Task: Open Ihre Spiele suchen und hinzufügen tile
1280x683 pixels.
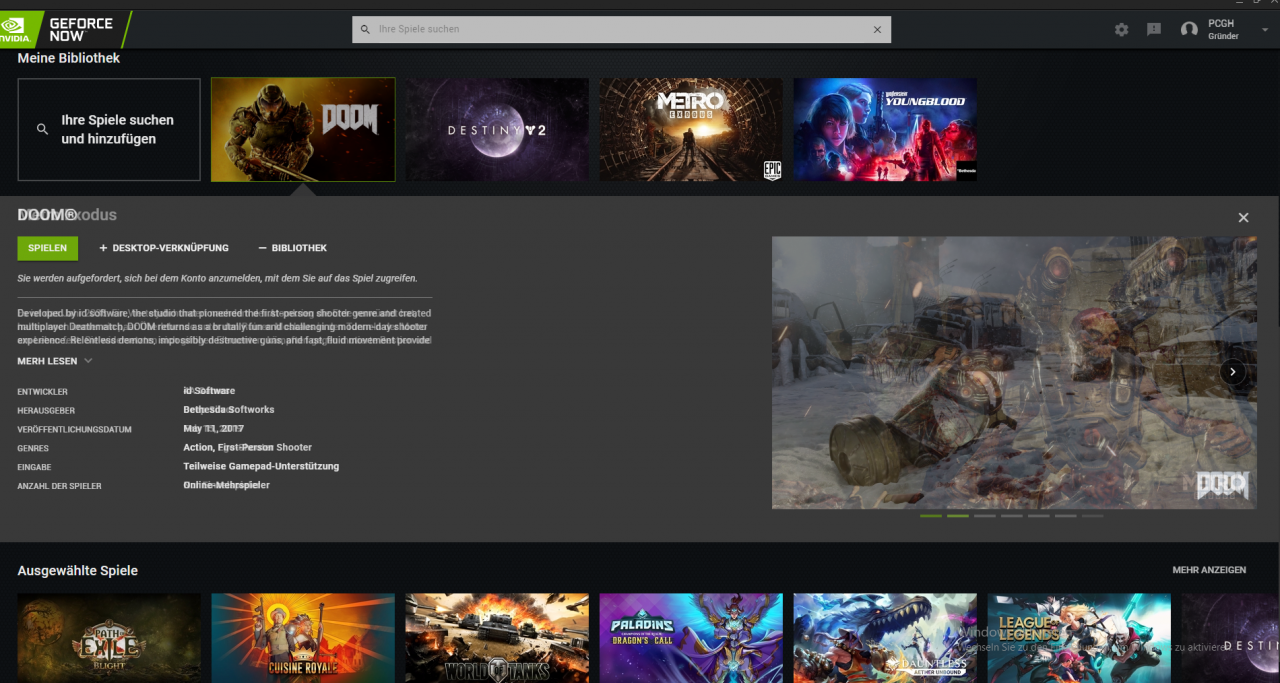Action: [109, 130]
